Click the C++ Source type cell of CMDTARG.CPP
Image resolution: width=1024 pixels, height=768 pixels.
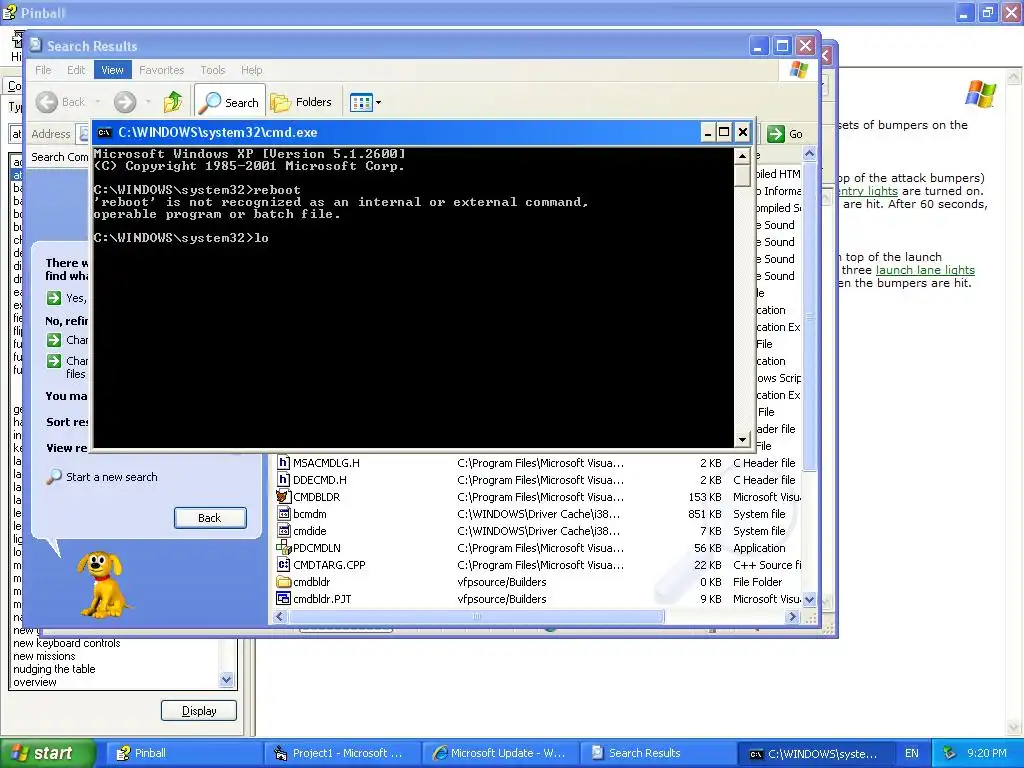pos(767,565)
